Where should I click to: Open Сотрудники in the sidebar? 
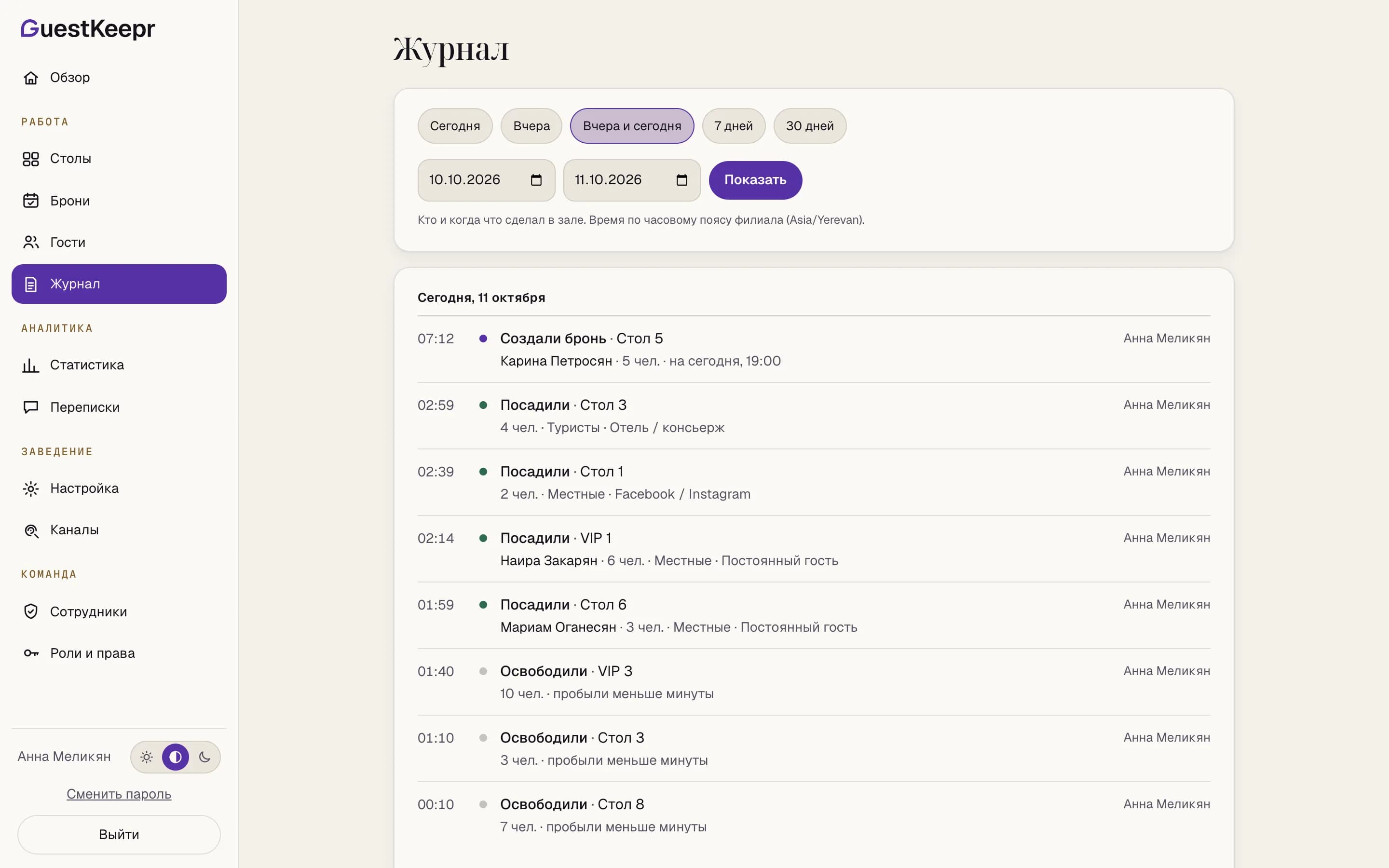click(x=119, y=611)
